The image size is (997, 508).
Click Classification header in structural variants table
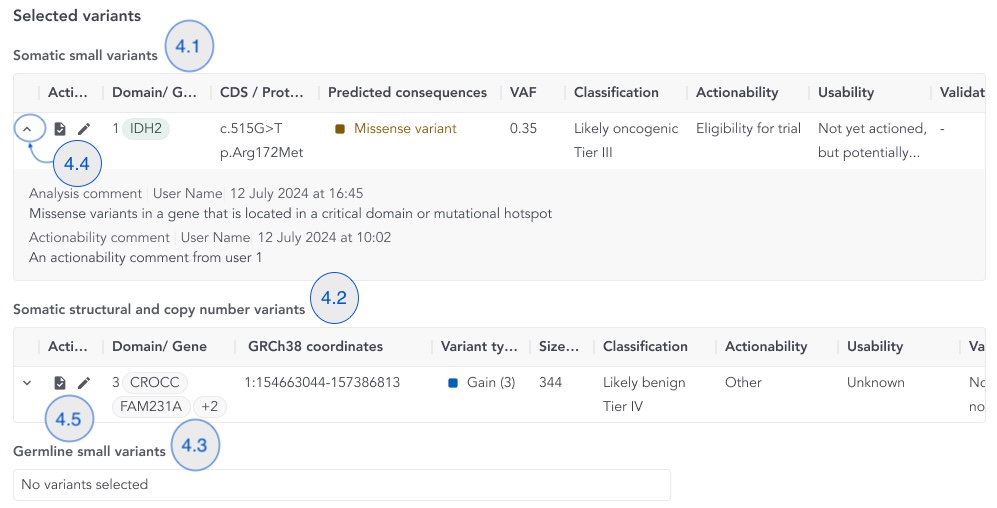(x=645, y=347)
